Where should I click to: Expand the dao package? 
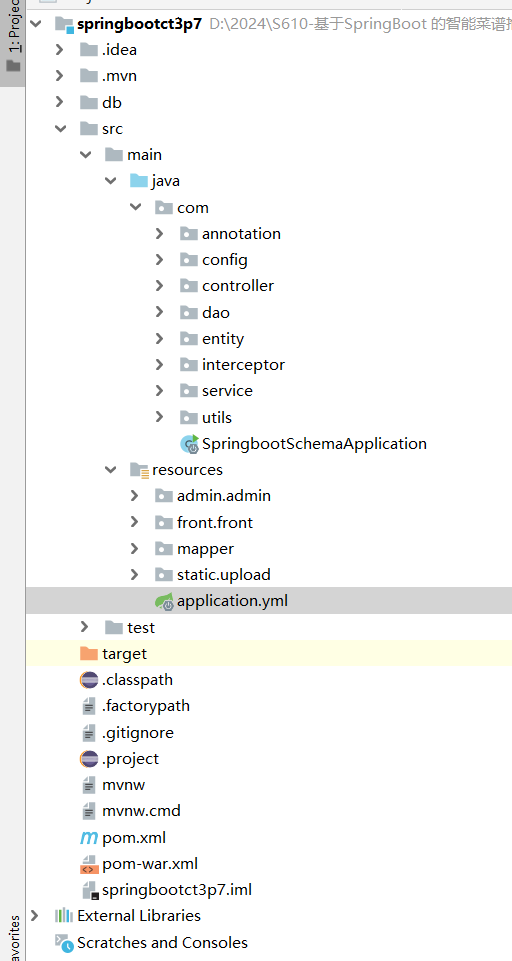159,312
